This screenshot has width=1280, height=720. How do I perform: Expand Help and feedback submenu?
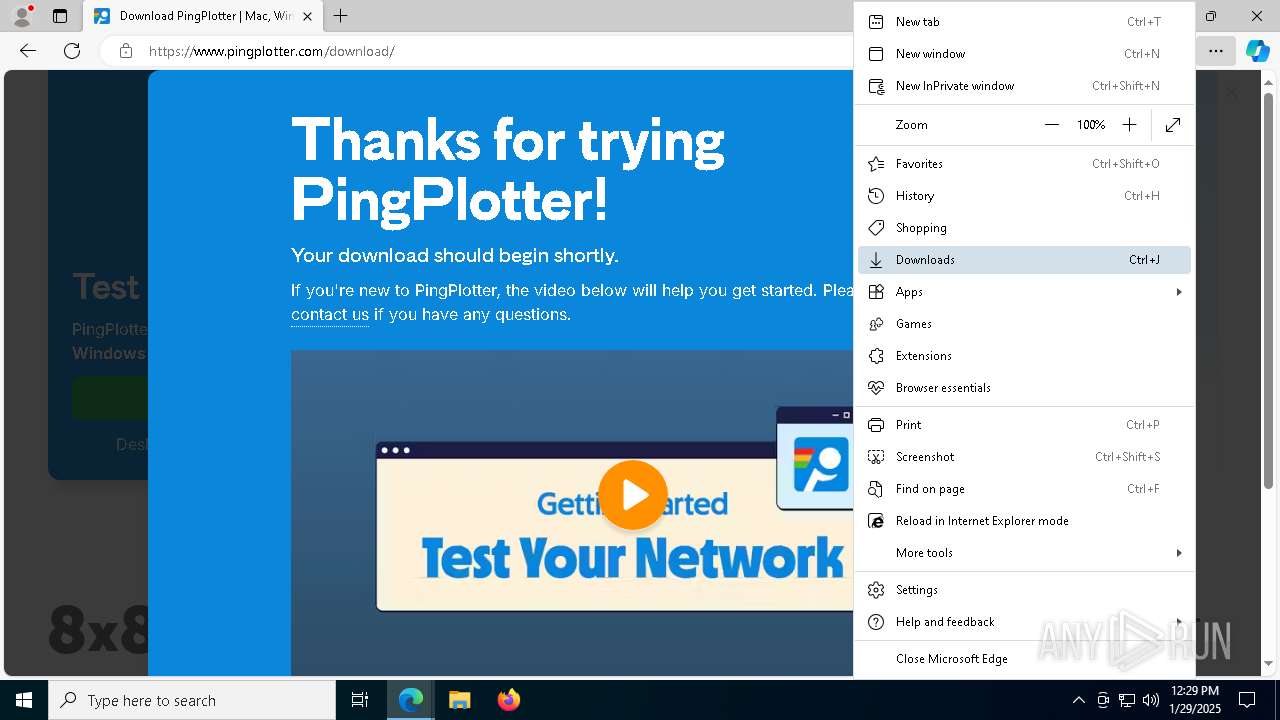click(x=1024, y=622)
